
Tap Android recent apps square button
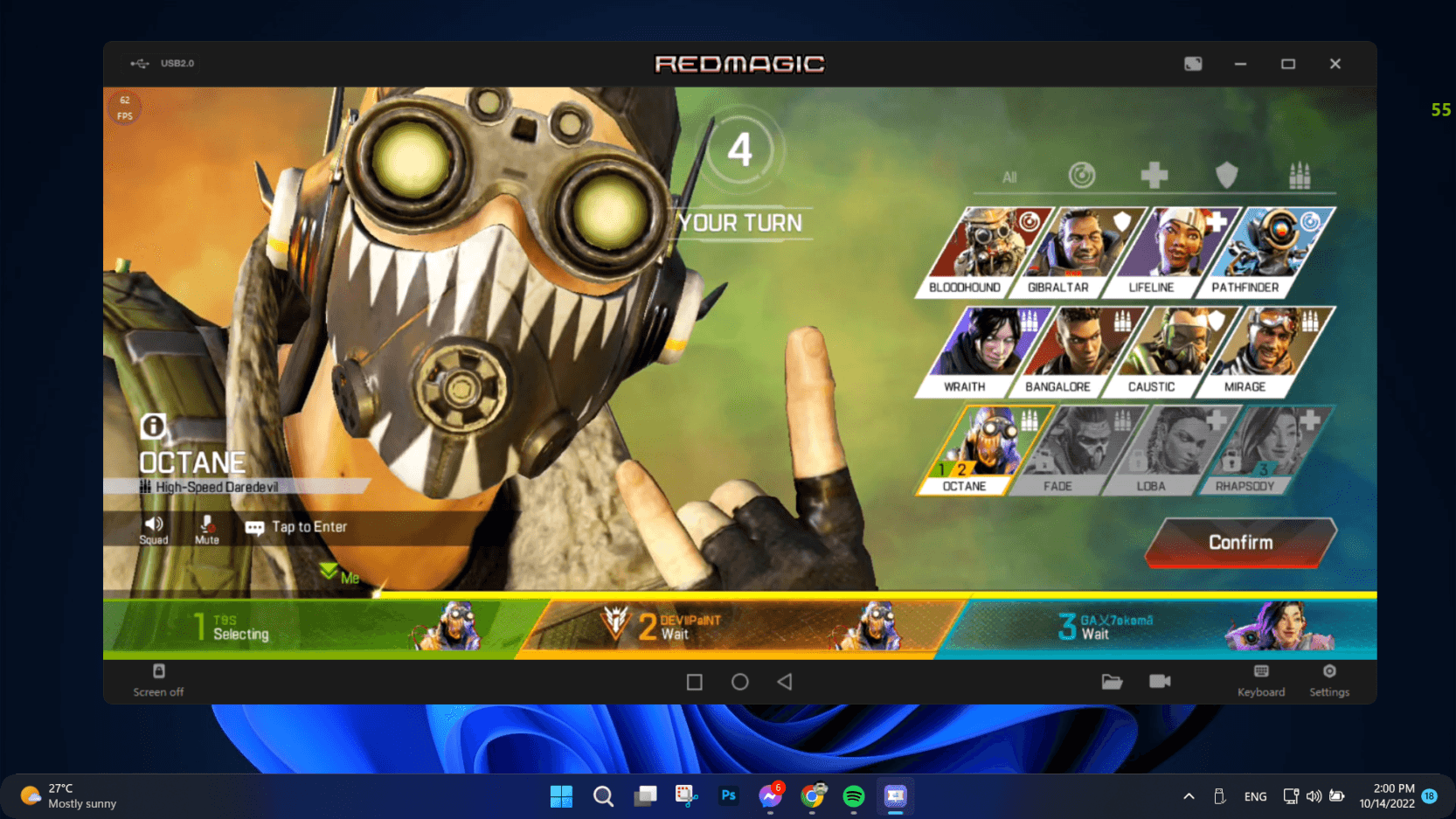pos(695,682)
